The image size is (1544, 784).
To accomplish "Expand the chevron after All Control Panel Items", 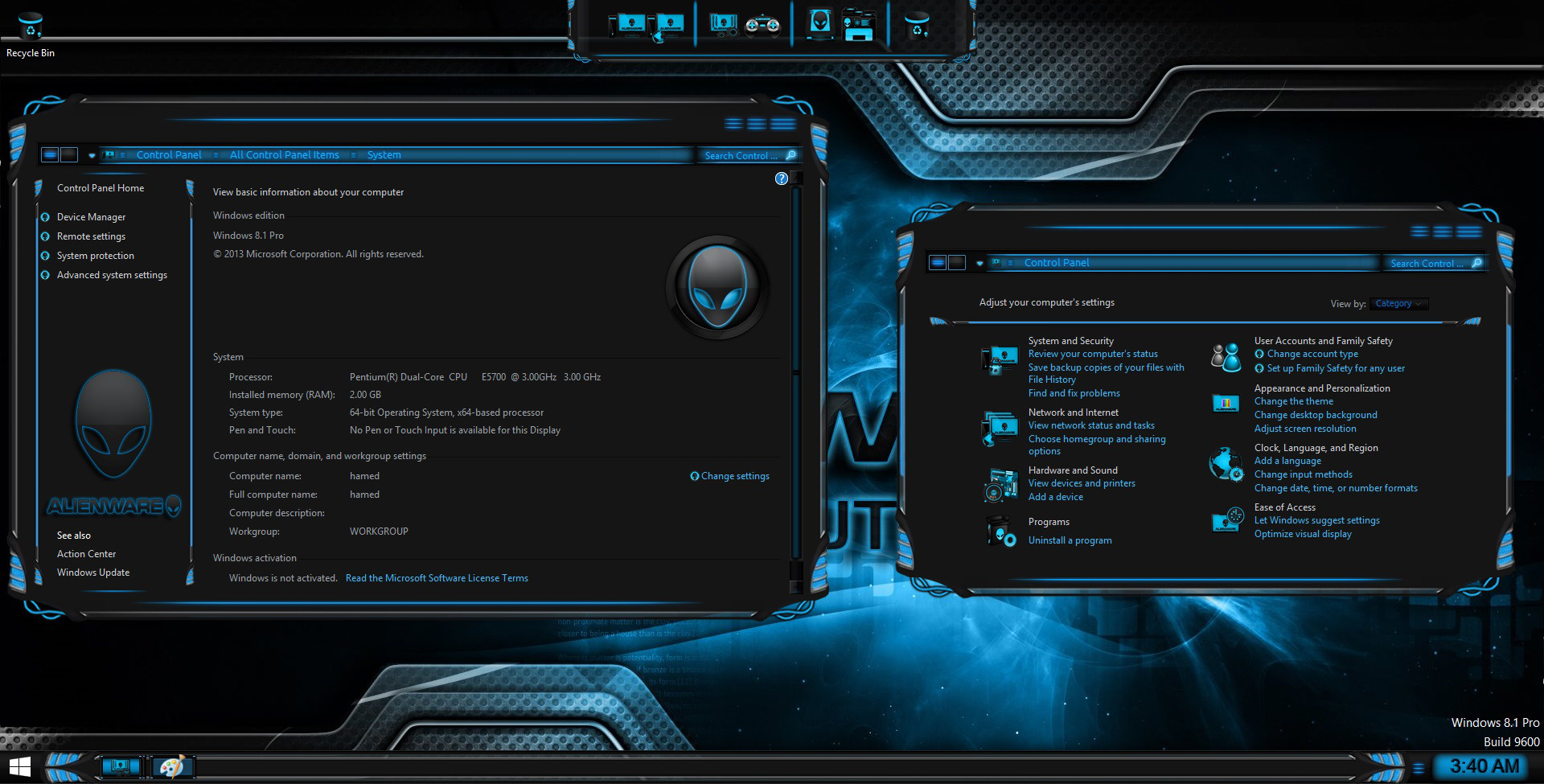I will (x=353, y=155).
